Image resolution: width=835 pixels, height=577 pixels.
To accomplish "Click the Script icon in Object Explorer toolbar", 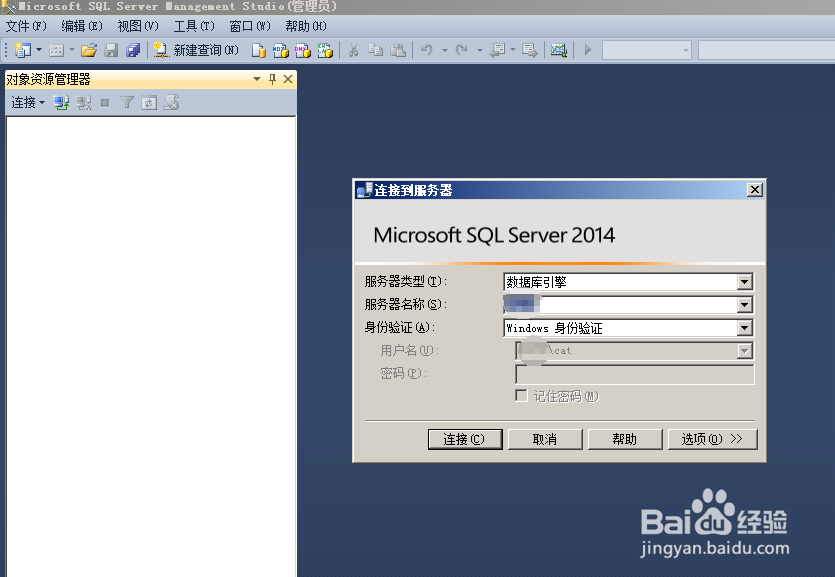I will [171, 102].
